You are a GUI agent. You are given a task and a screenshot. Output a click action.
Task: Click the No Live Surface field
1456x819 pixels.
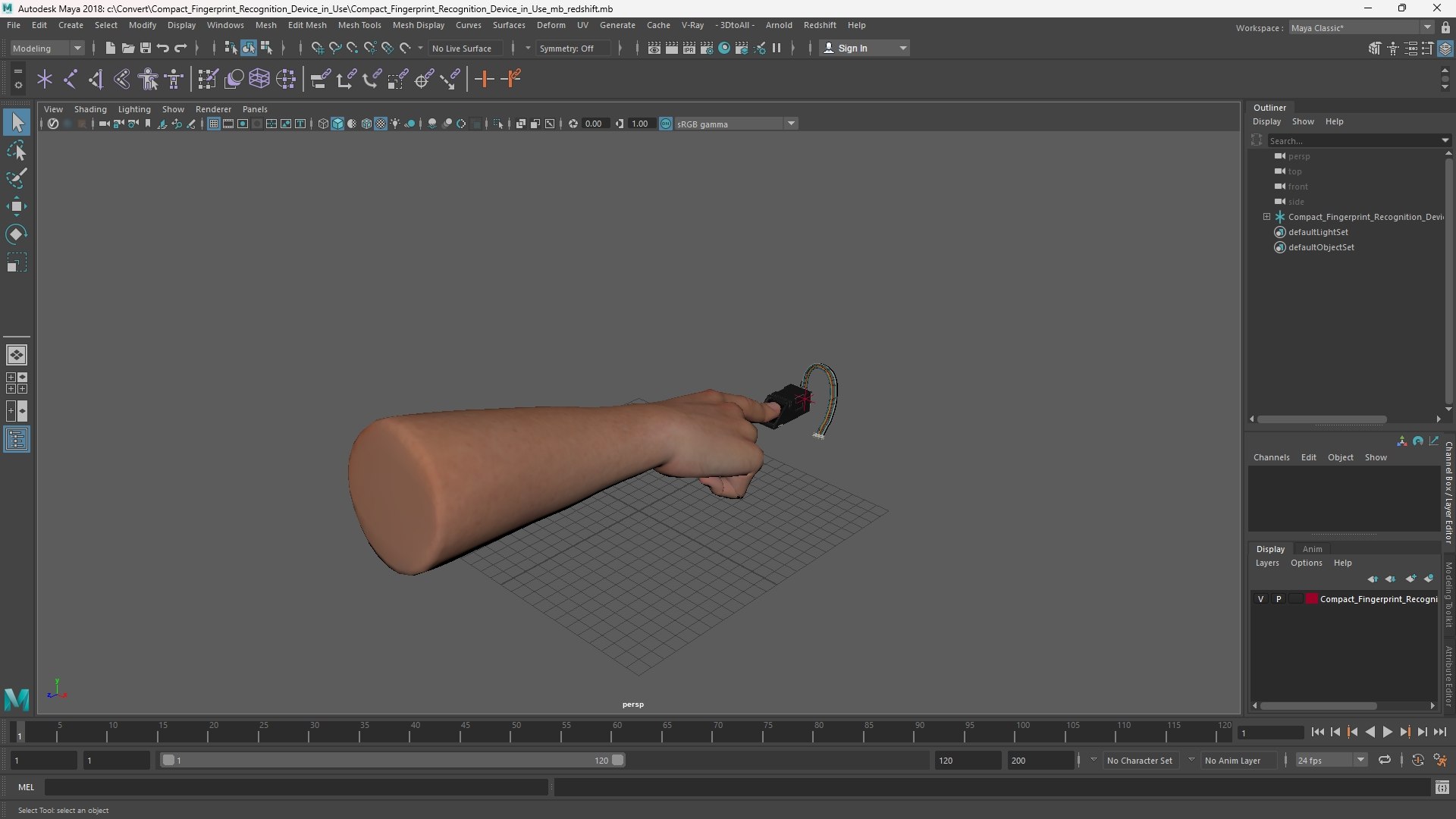pyautogui.click(x=465, y=48)
